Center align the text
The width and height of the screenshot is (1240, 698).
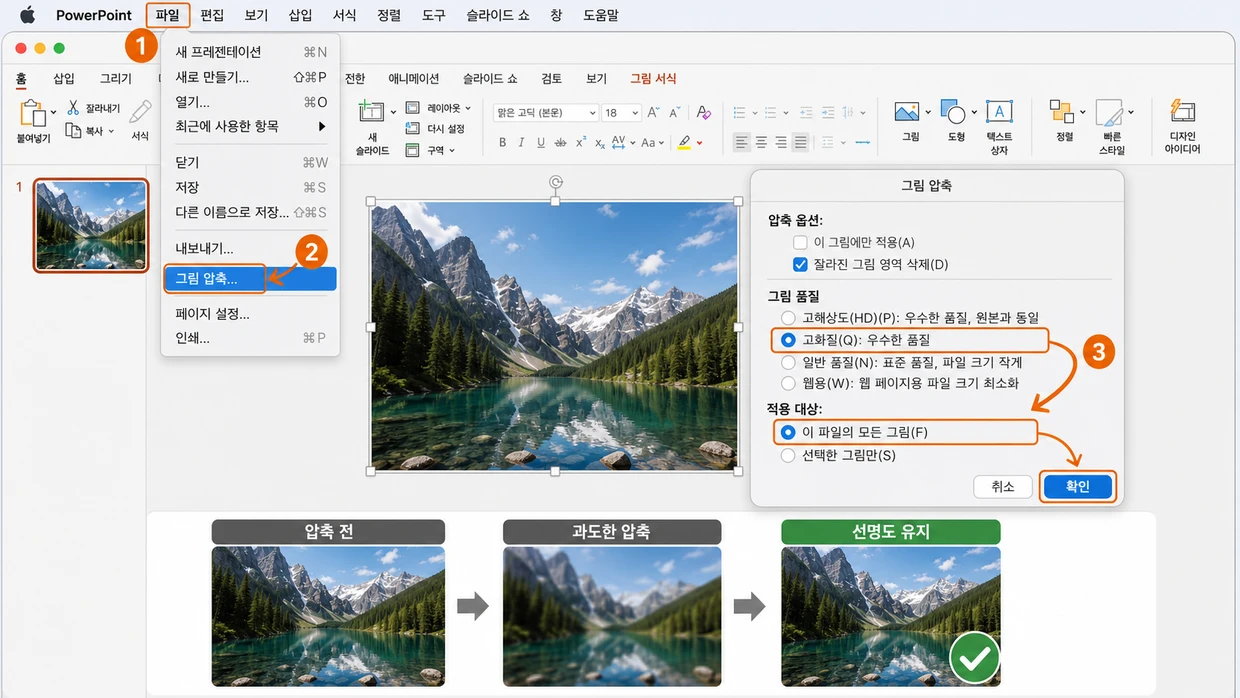[761, 143]
